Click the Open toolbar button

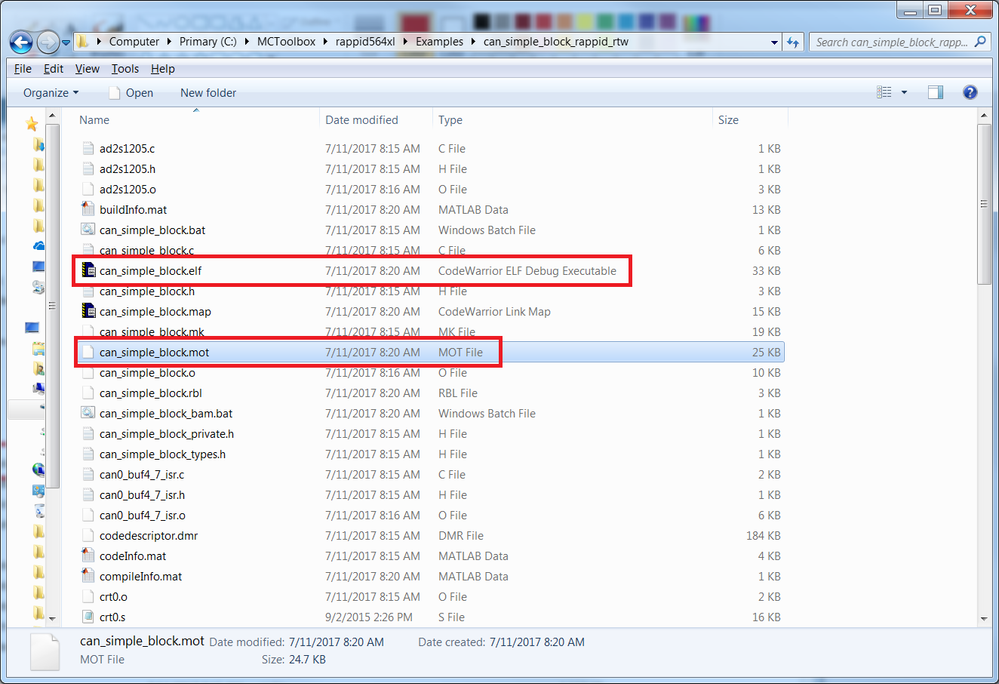tap(131, 93)
